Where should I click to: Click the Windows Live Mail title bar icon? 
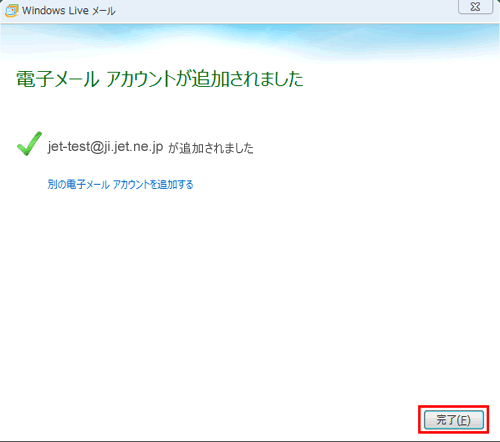11,10
